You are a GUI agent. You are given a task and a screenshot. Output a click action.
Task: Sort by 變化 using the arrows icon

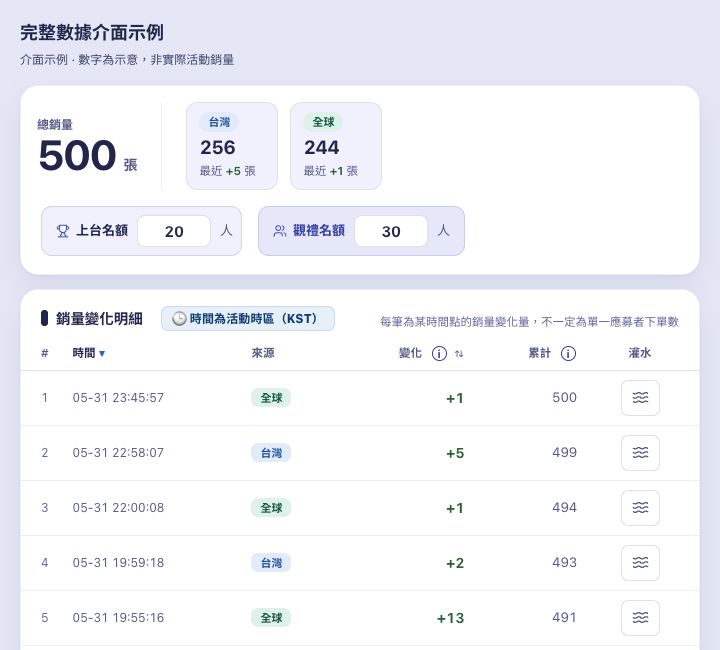[459, 353]
